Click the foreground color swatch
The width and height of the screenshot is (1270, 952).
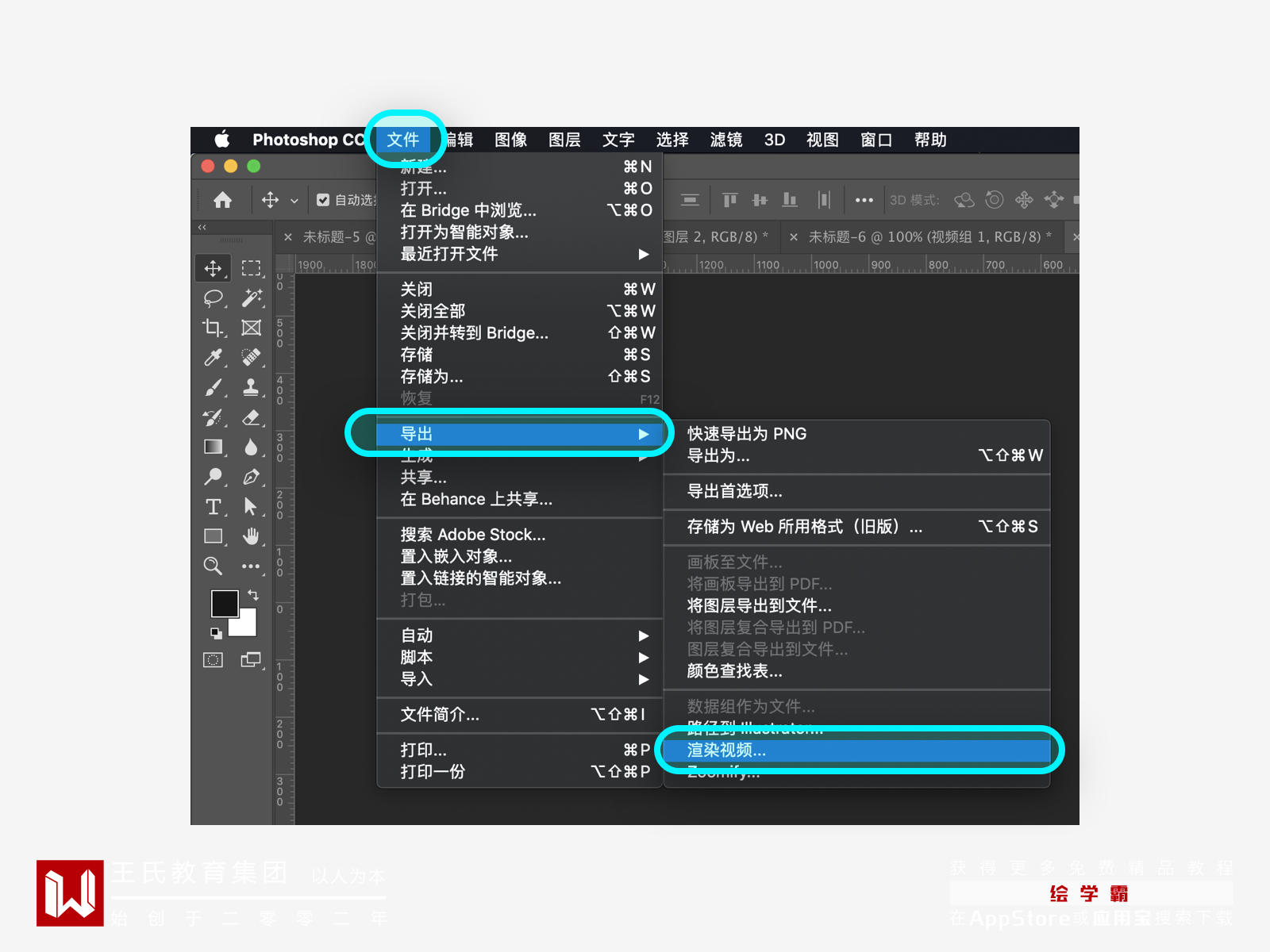point(224,604)
